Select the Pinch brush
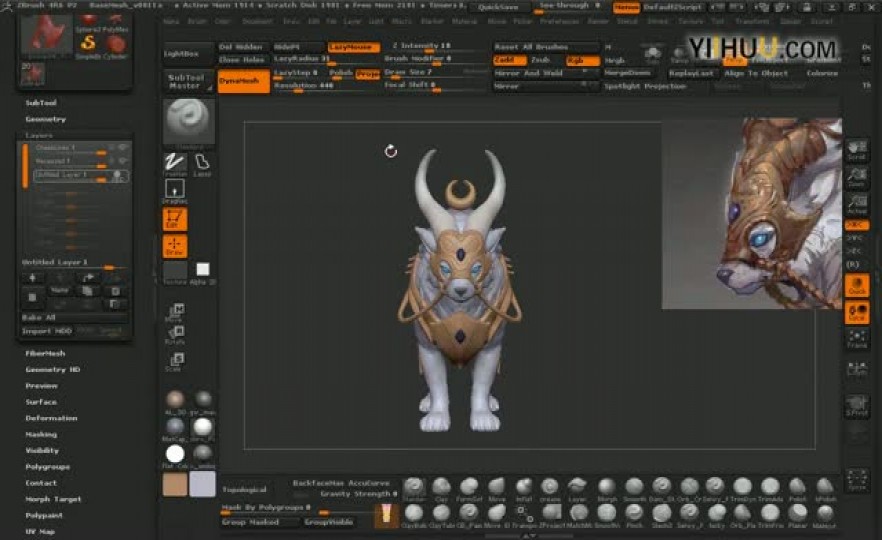Viewport: 882px width, 540px height. [x=634, y=515]
